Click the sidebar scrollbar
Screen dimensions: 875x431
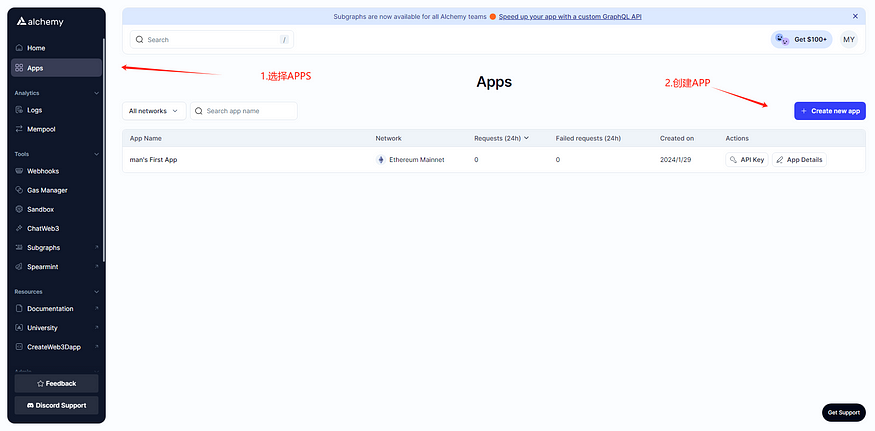pos(104,151)
